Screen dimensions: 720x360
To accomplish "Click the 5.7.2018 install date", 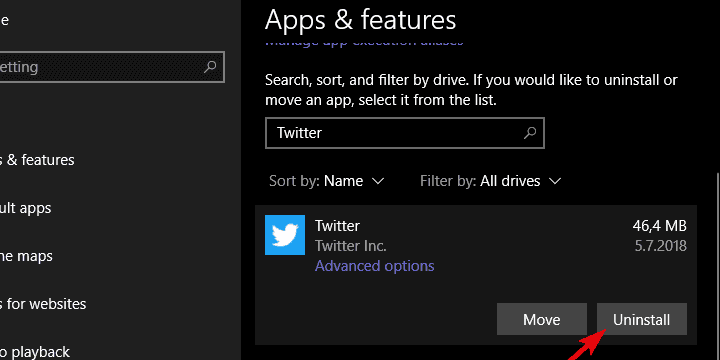I will (x=661, y=246).
